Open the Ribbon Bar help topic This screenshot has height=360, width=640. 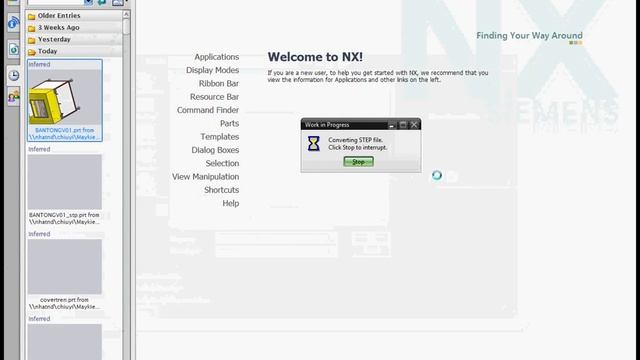point(219,83)
